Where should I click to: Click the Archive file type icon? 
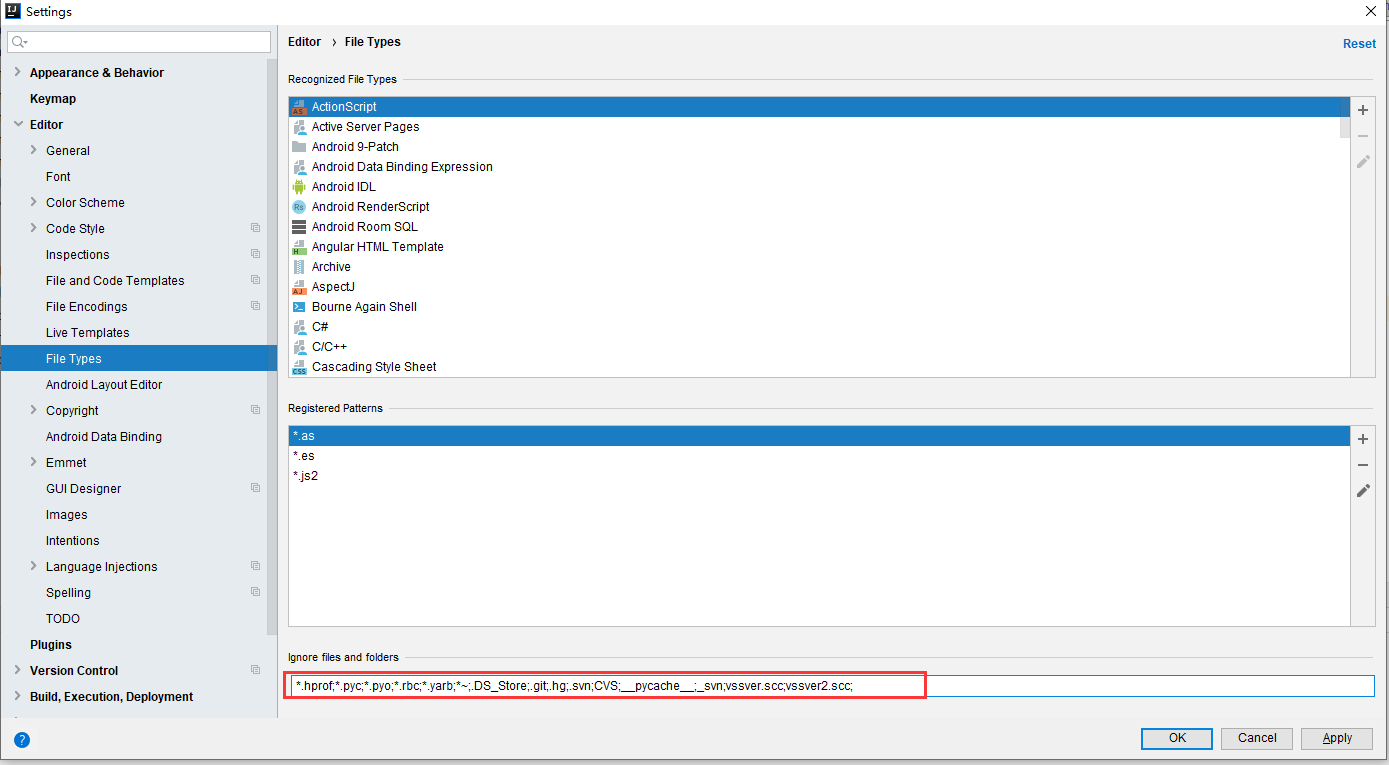(299, 267)
